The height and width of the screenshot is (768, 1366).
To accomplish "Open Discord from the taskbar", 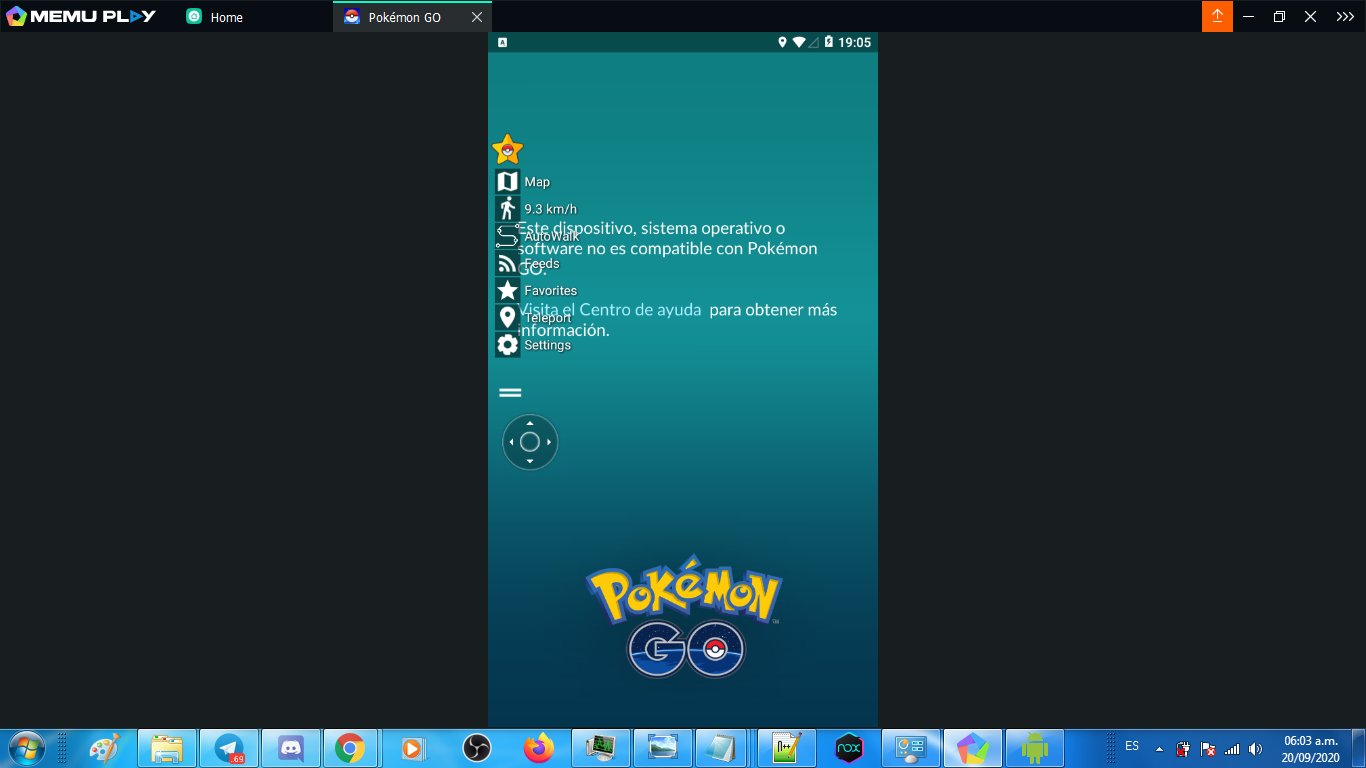I will coord(291,748).
